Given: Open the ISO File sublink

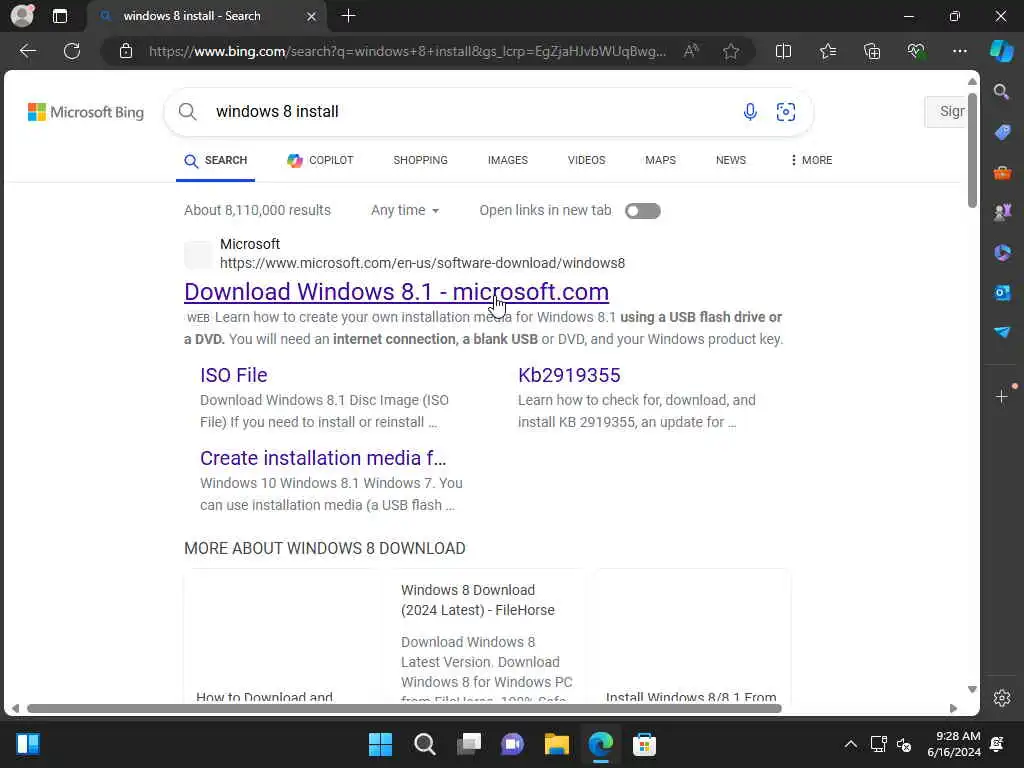Looking at the screenshot, I should pyautogui.click(x=234, y=375).
